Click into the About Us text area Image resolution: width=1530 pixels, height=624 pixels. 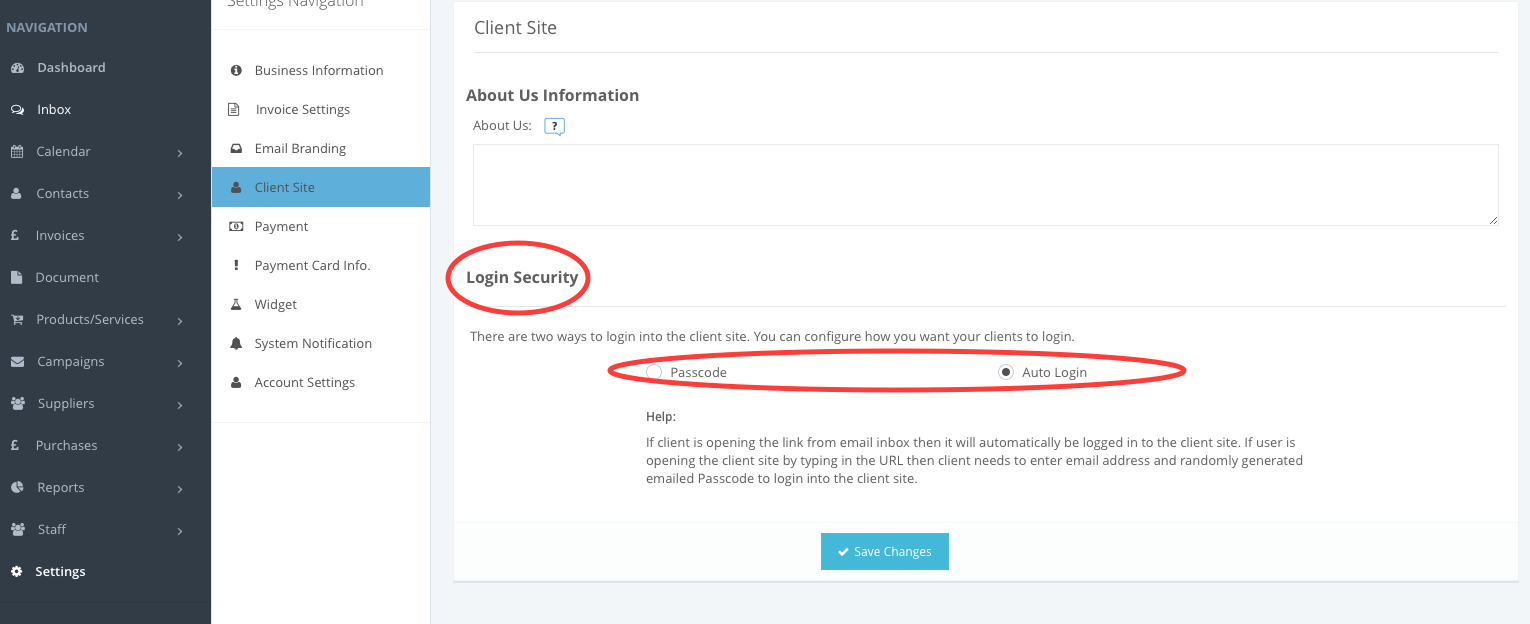pos(985,185)
